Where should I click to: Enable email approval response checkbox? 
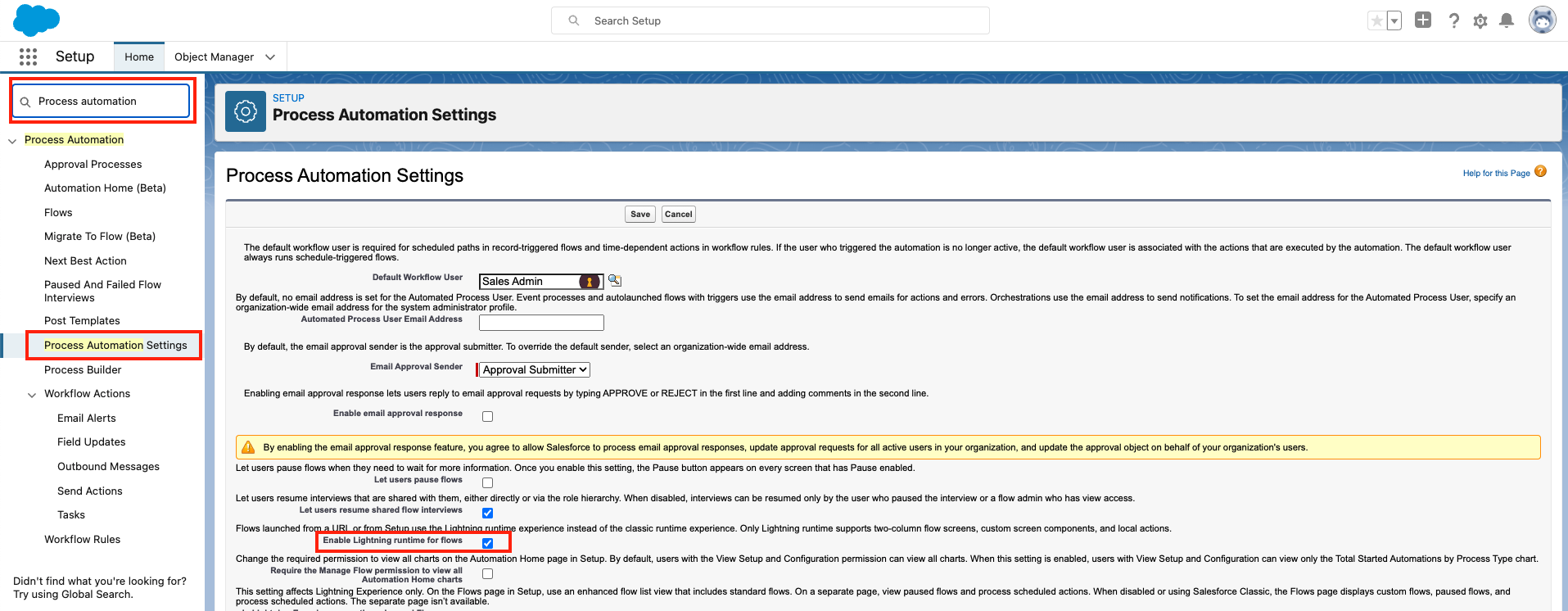[487, 416]
